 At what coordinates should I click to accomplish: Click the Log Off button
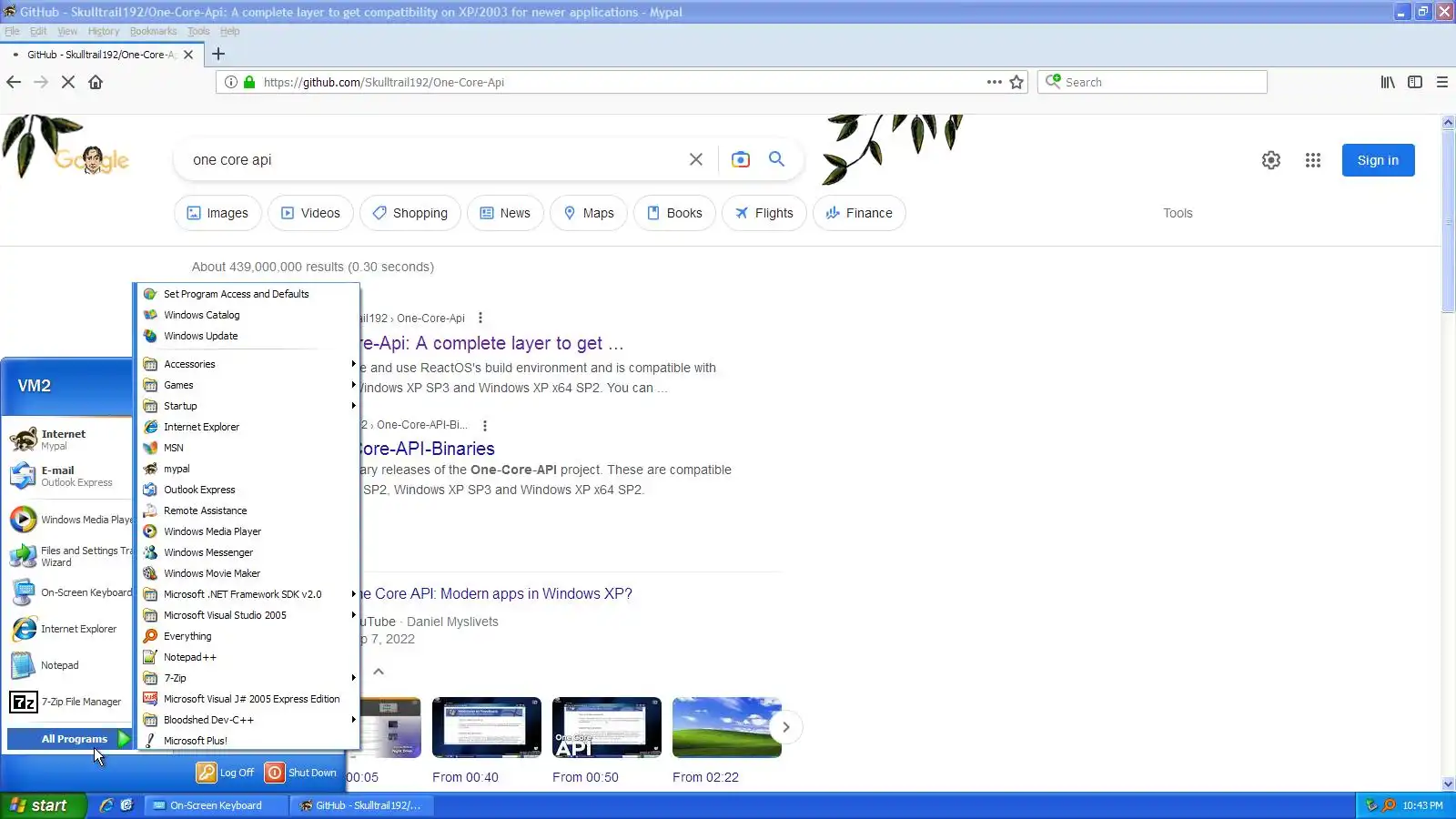226,773
